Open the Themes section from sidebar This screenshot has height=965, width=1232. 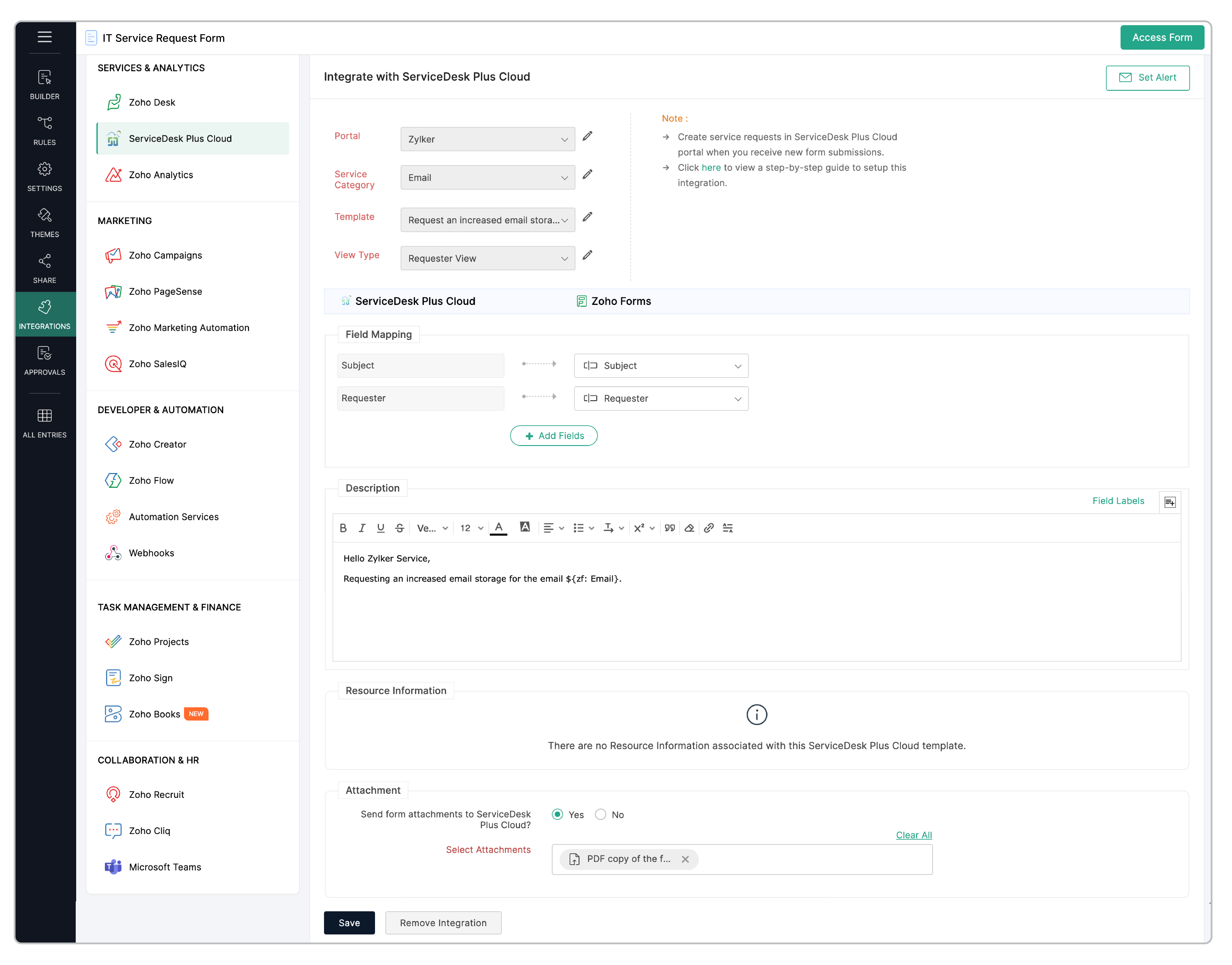[x=45, y=223]
